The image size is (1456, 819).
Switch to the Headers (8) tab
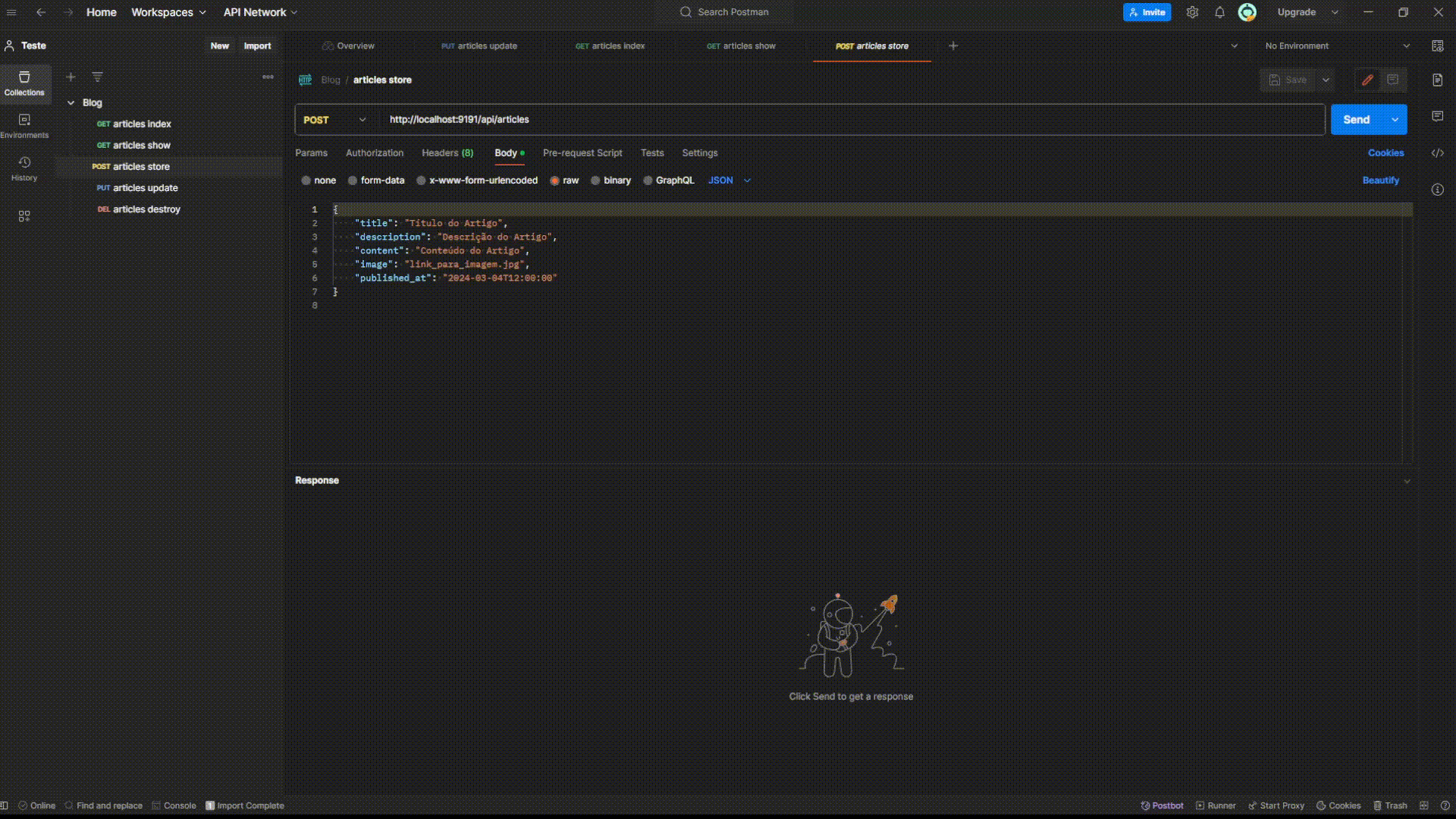point(447,153)
